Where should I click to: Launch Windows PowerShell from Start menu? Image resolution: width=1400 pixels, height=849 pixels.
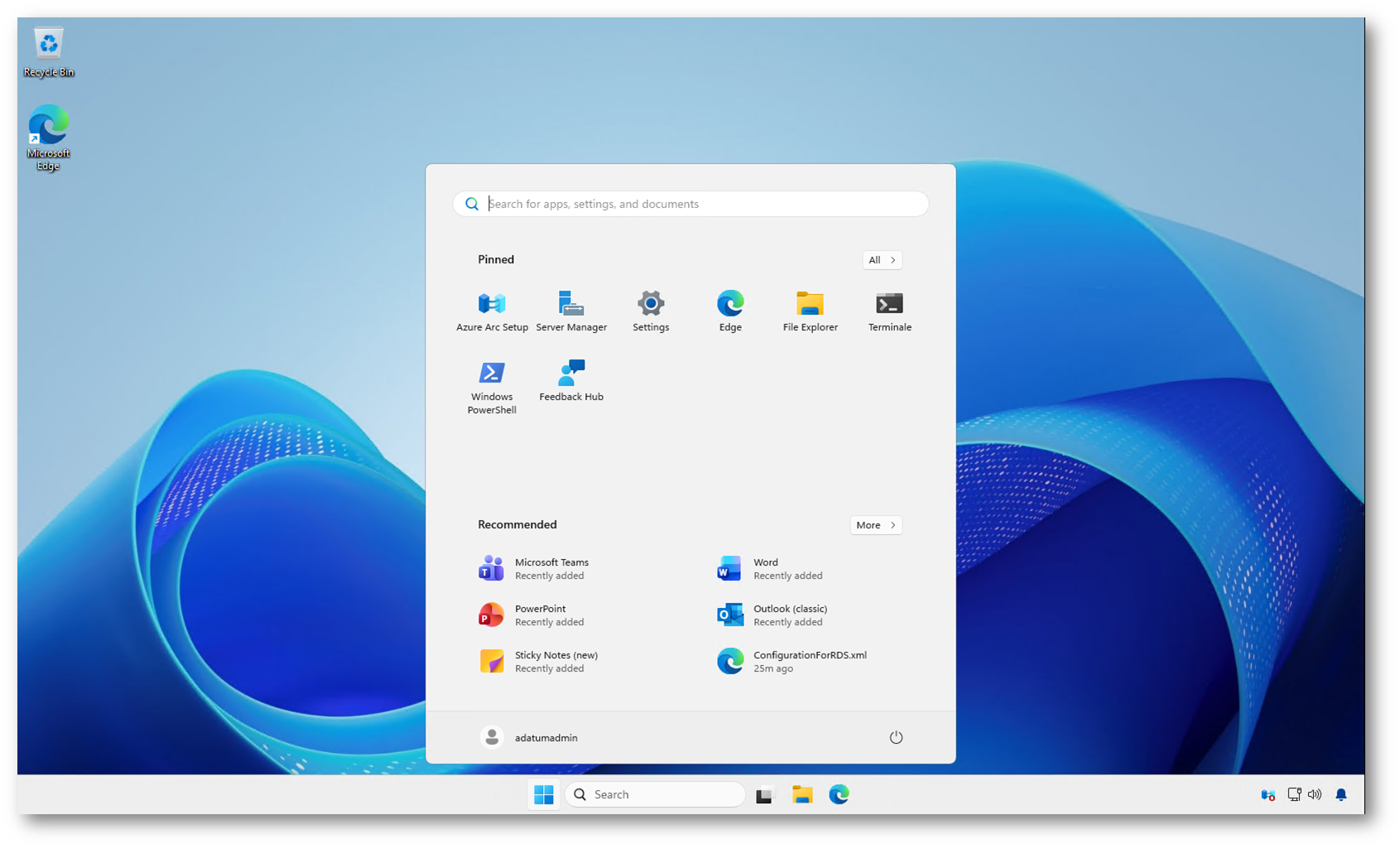492,386
